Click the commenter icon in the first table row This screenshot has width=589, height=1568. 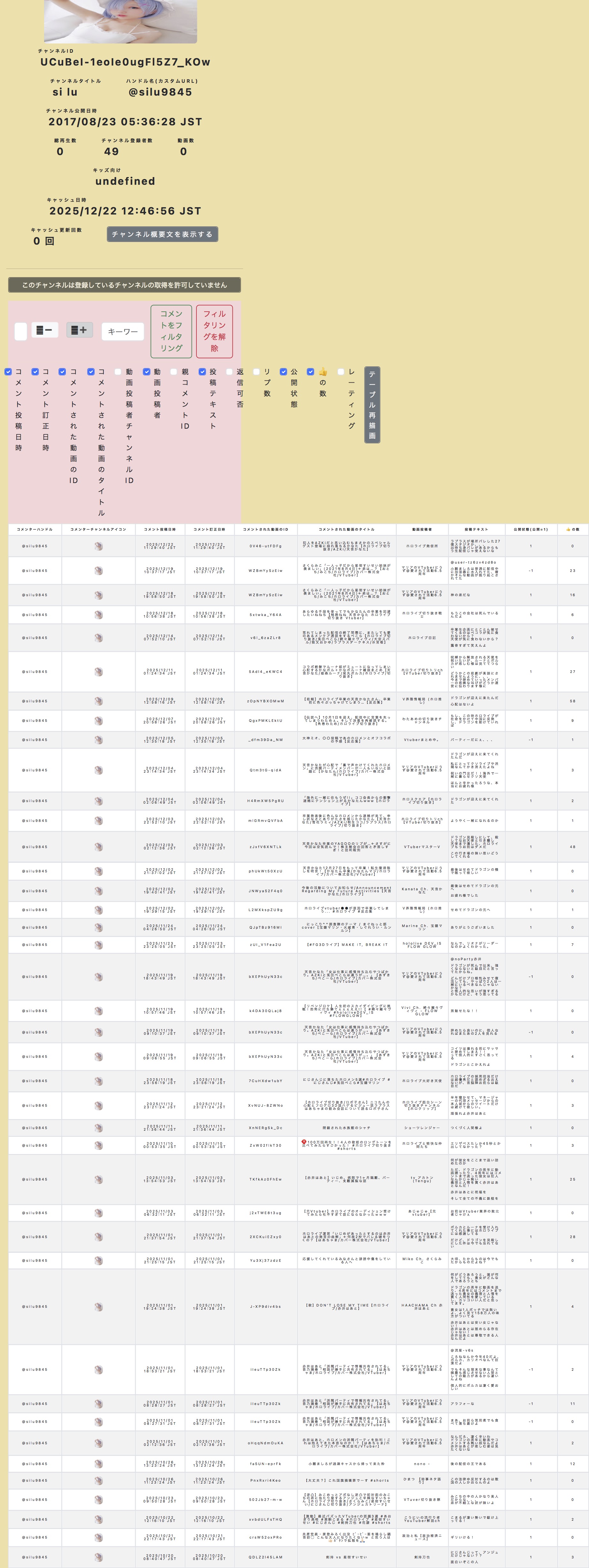[x=99, y=546]
